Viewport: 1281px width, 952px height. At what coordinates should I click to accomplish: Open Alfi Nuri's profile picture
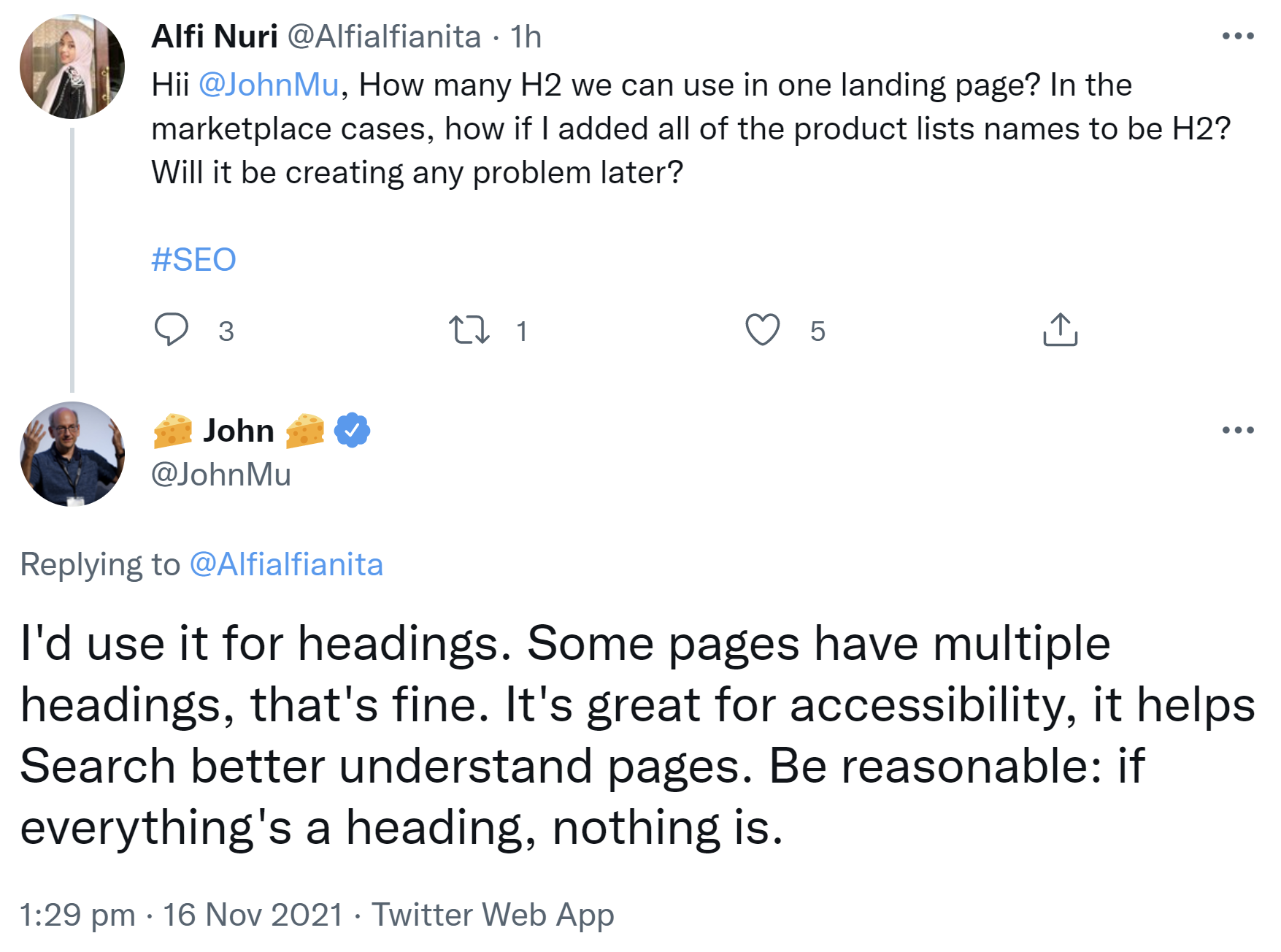click(x=72, y=66)
